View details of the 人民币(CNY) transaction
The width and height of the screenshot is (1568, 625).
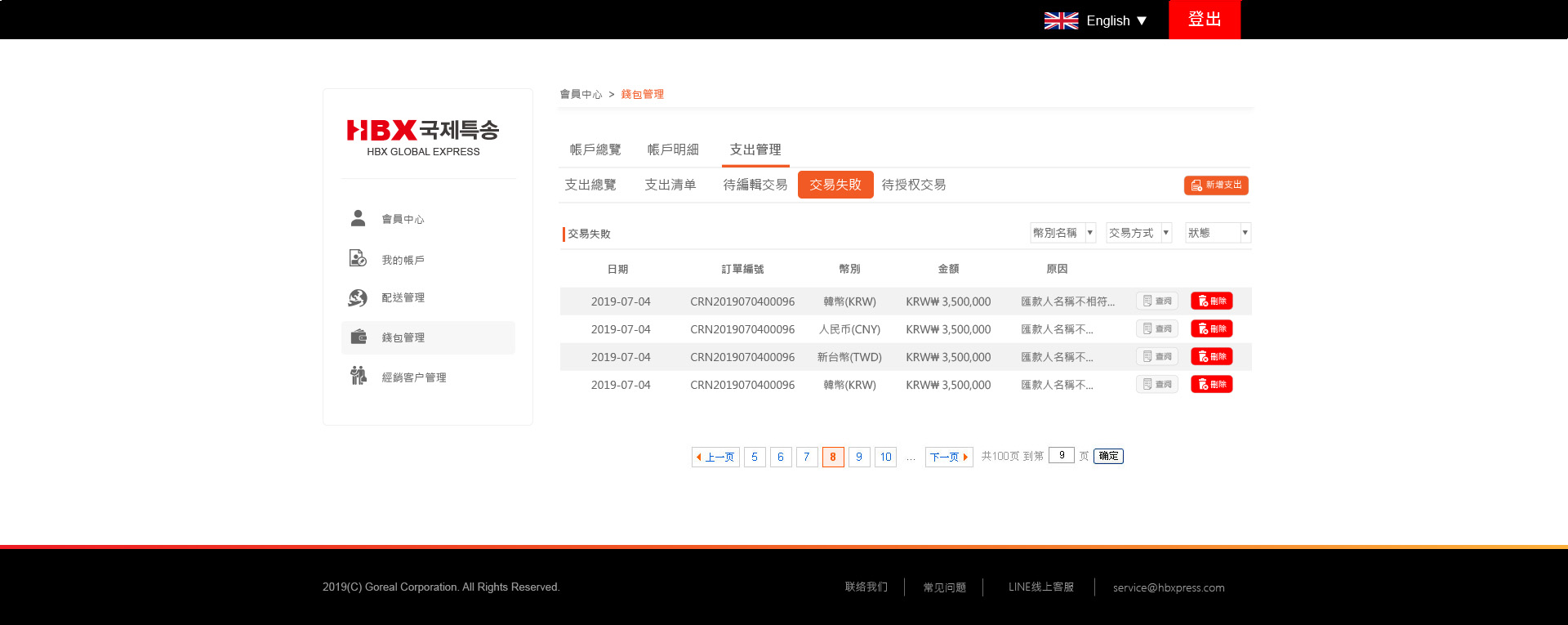click(x=1156, y=328)
